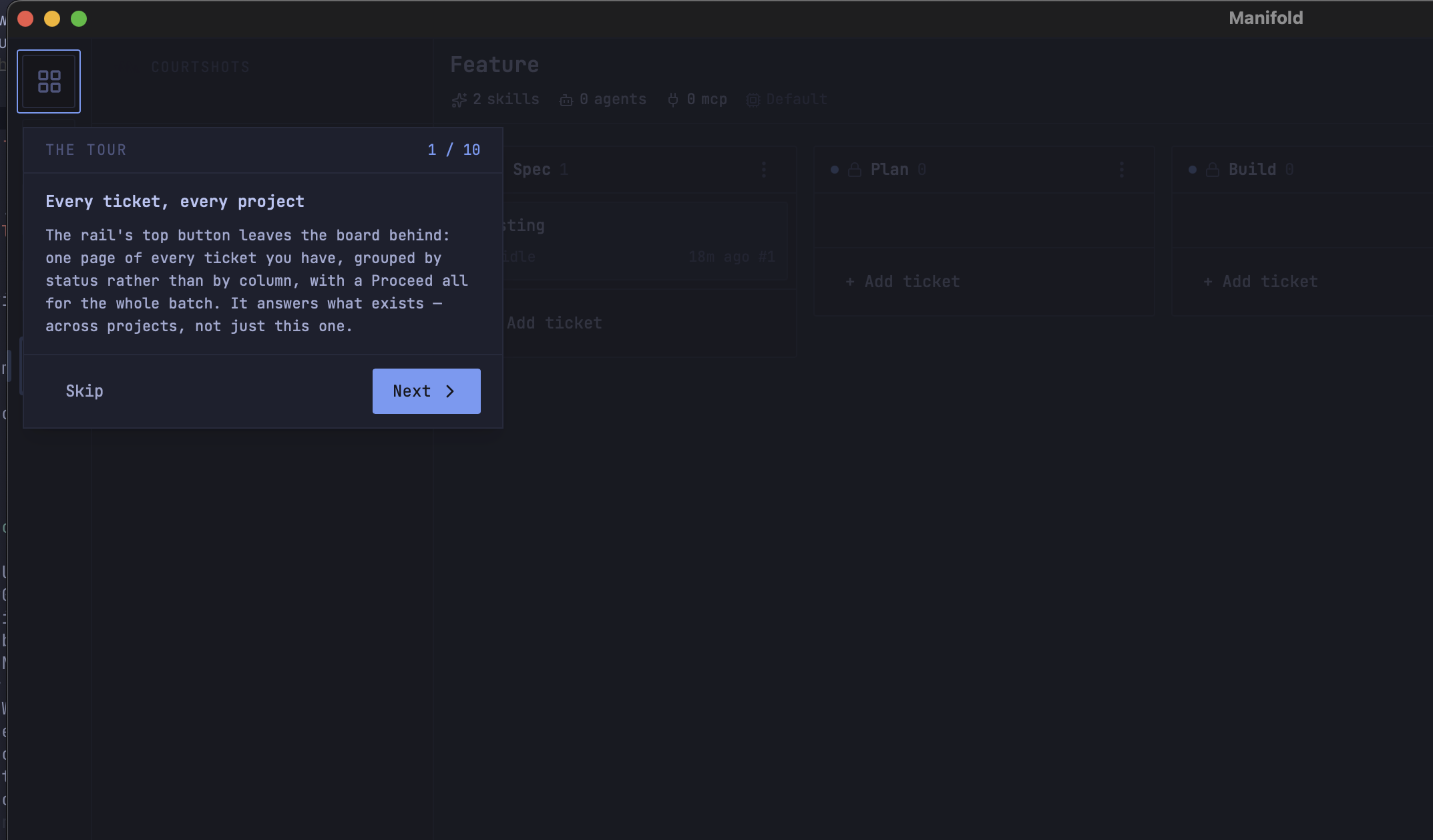Image resolution: width=1433 pixels, height=840 pixels.
Task: Open the ticket card #1 in Spec
Action: (645, 241)
